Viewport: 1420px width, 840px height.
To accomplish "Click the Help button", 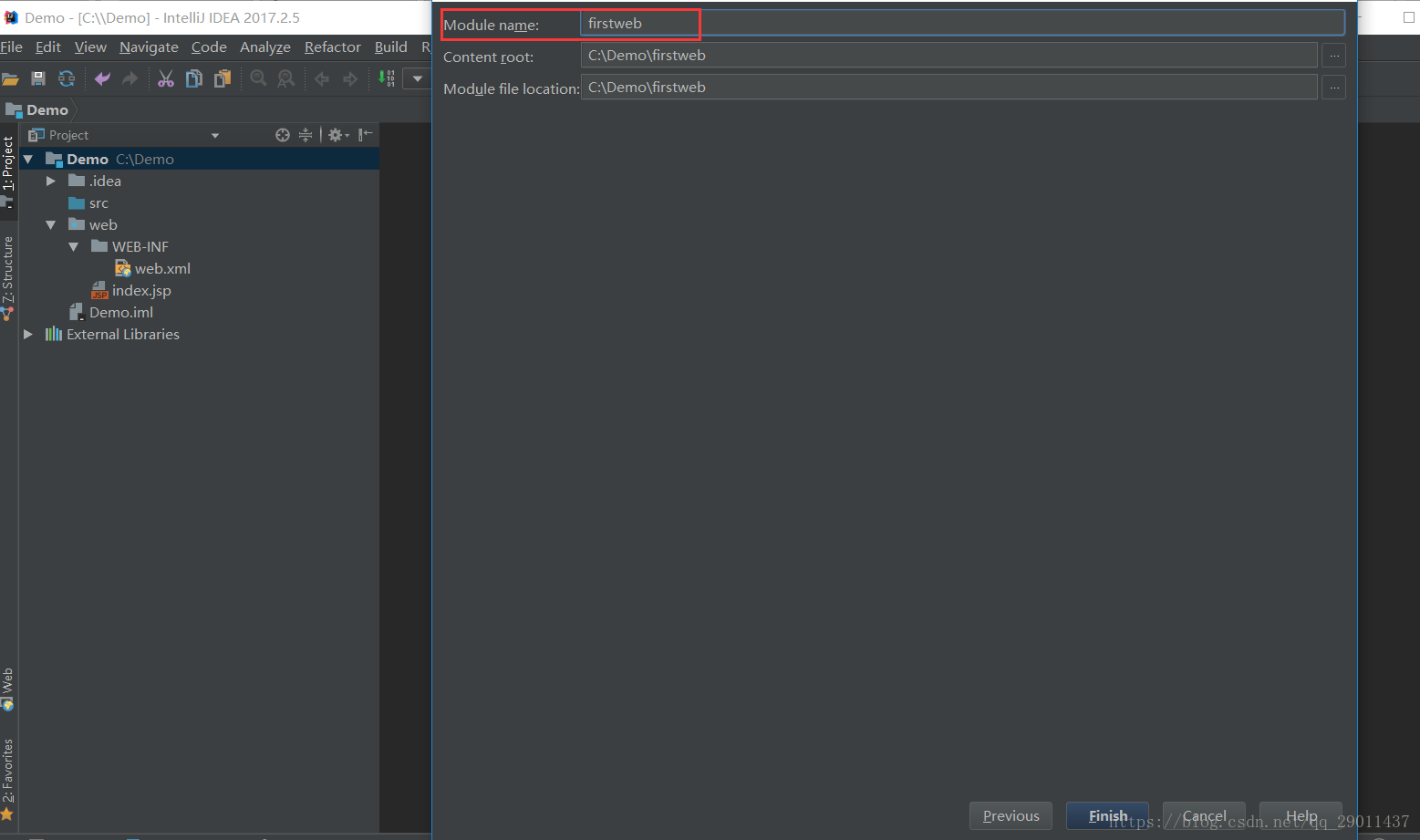I will click(x=1301, y=815).
